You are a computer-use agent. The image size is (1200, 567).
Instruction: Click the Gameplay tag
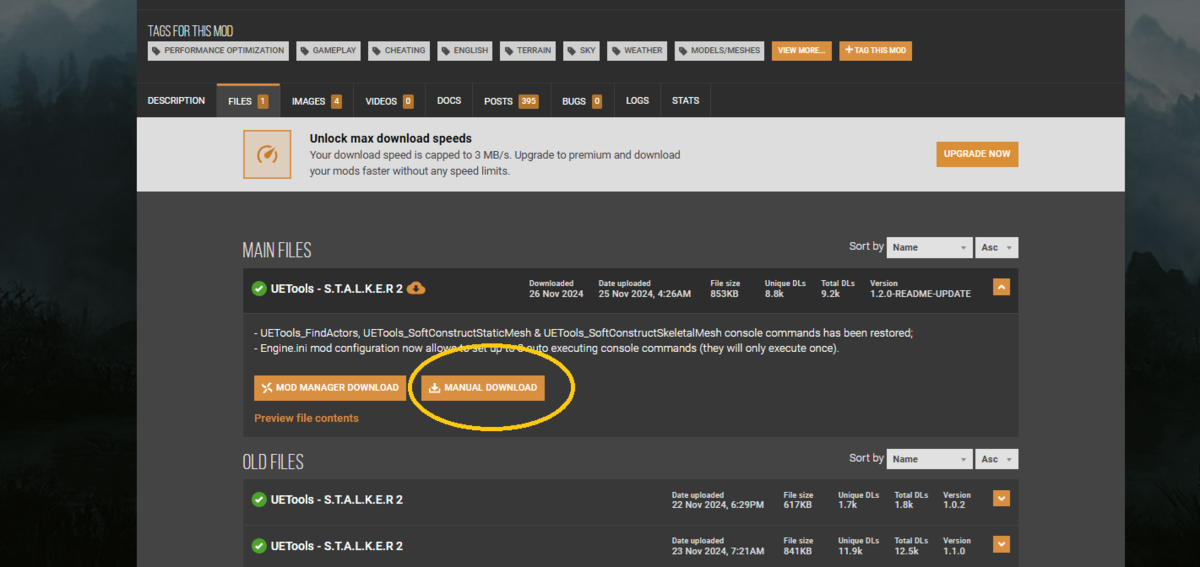pyautogui.click(x=328, y=50)
